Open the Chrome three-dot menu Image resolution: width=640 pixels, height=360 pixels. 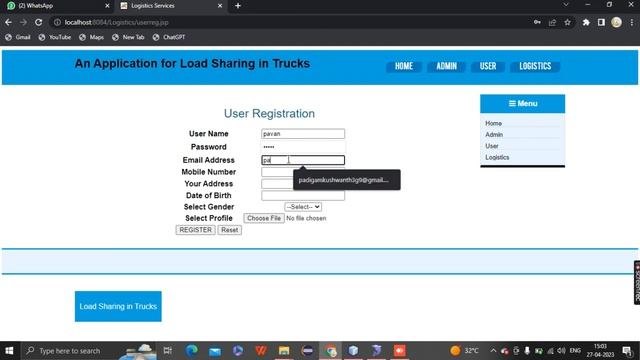click(631, 22)
